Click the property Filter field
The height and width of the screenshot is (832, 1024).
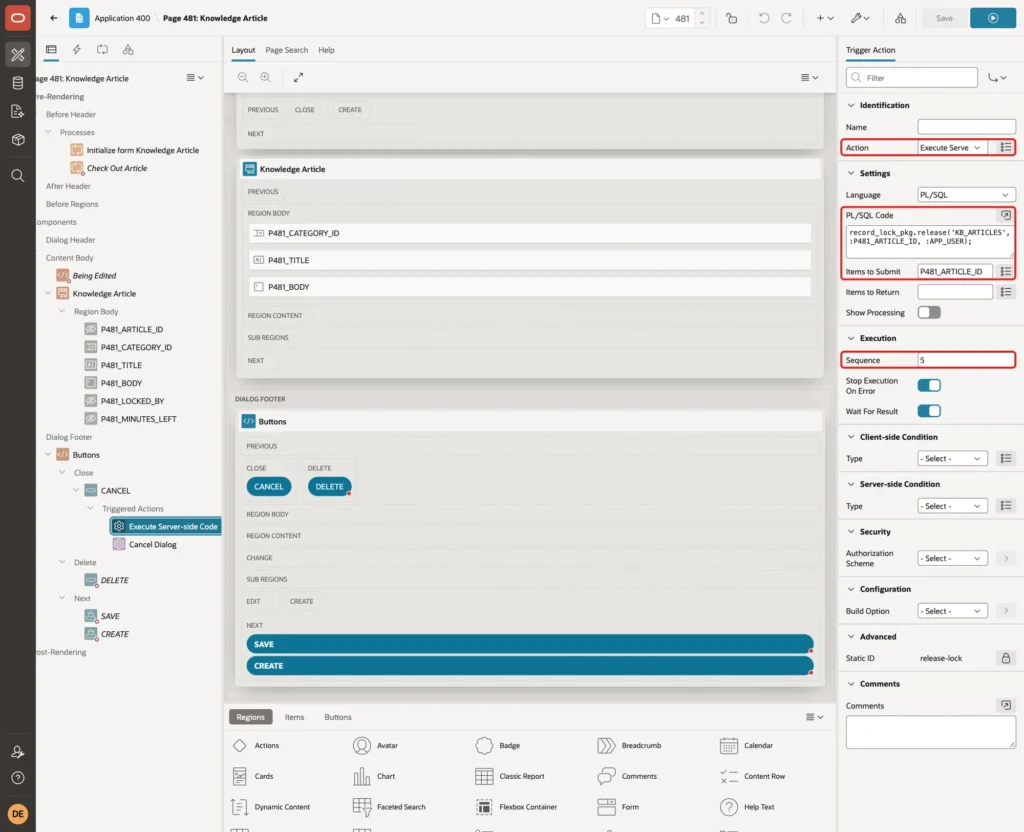912,78
